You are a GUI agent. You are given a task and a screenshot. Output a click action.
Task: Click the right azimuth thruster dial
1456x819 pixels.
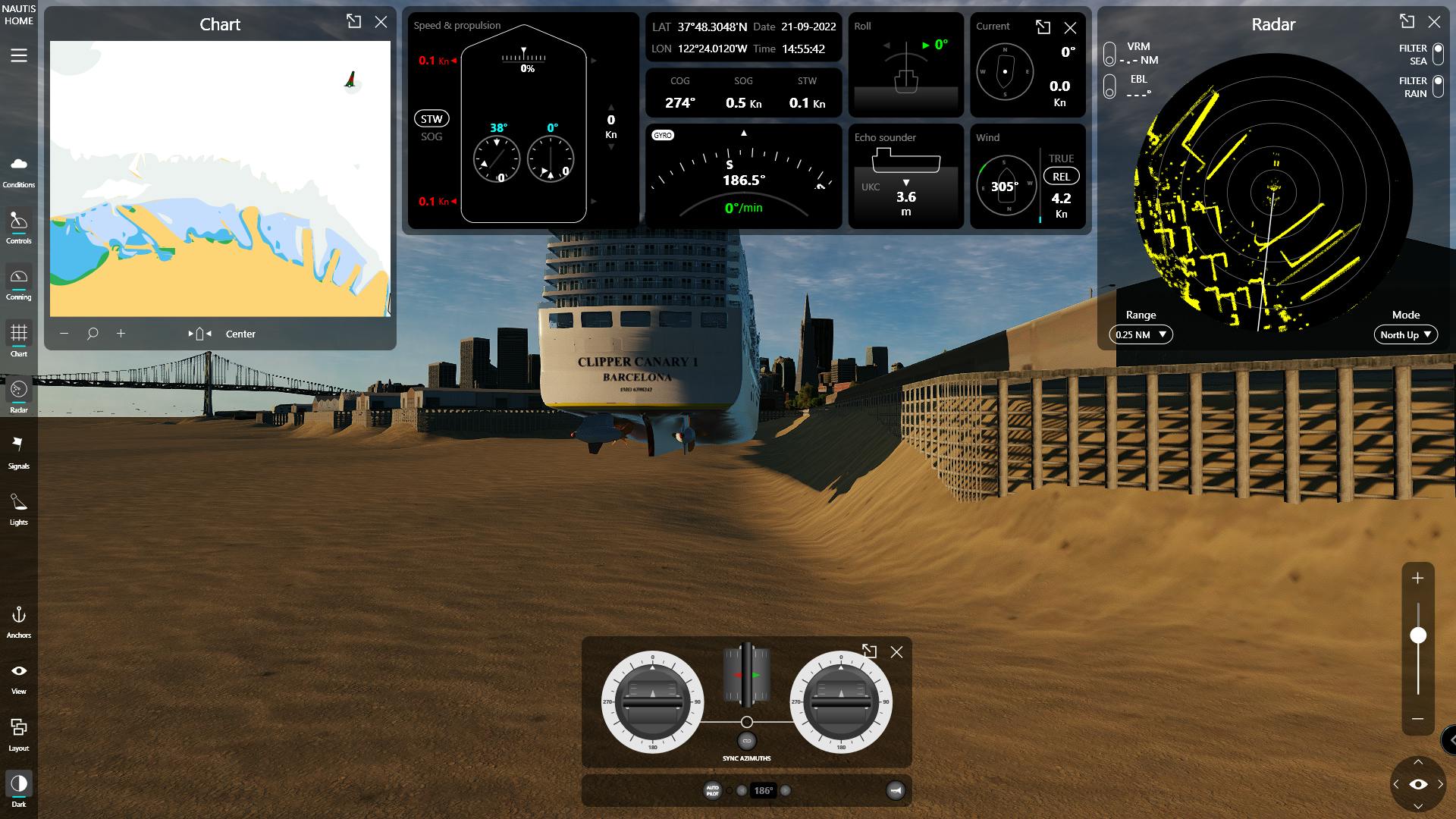coord(840,702)
